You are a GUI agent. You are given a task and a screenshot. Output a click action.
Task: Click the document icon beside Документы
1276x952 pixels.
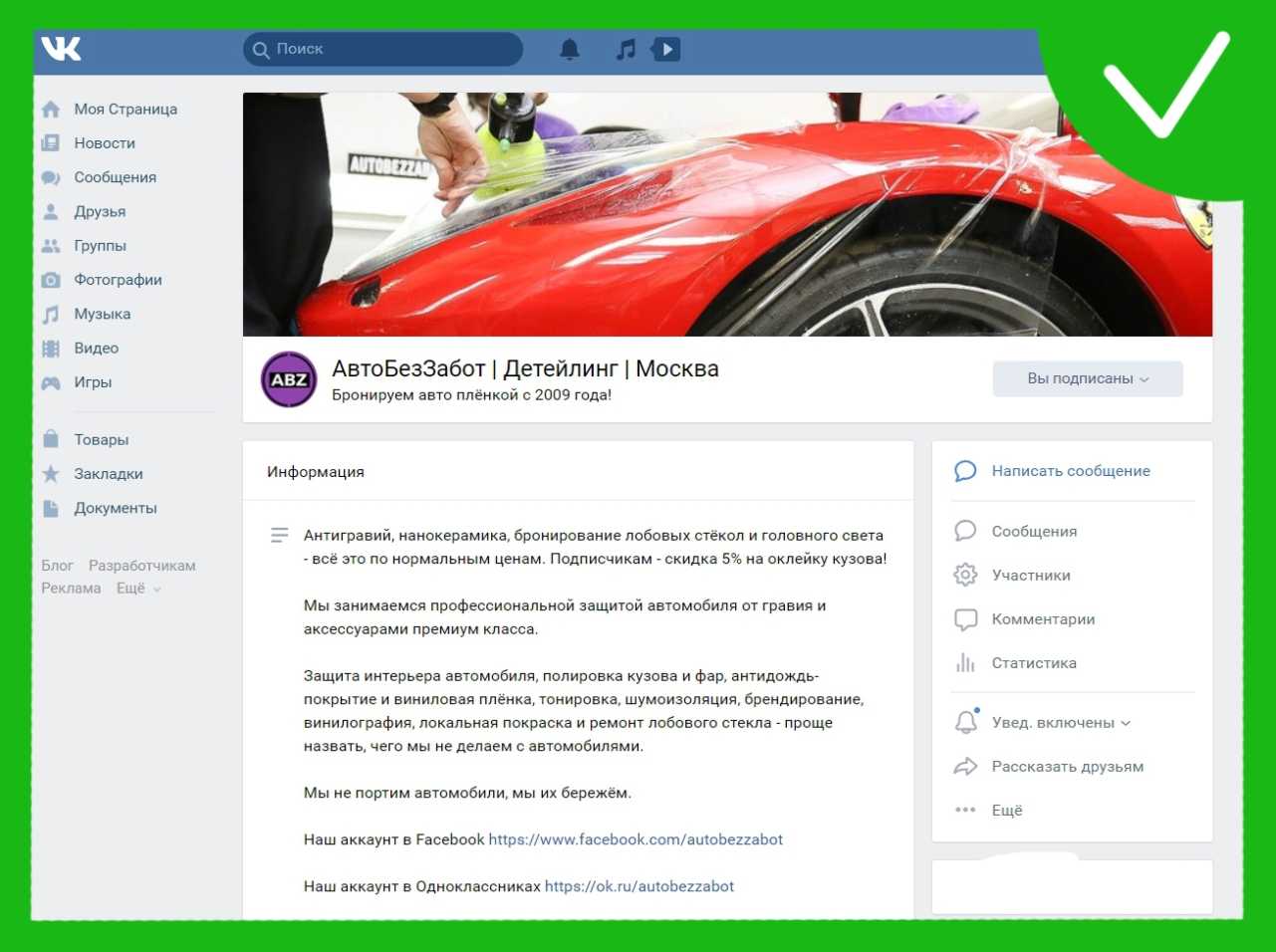51,508
